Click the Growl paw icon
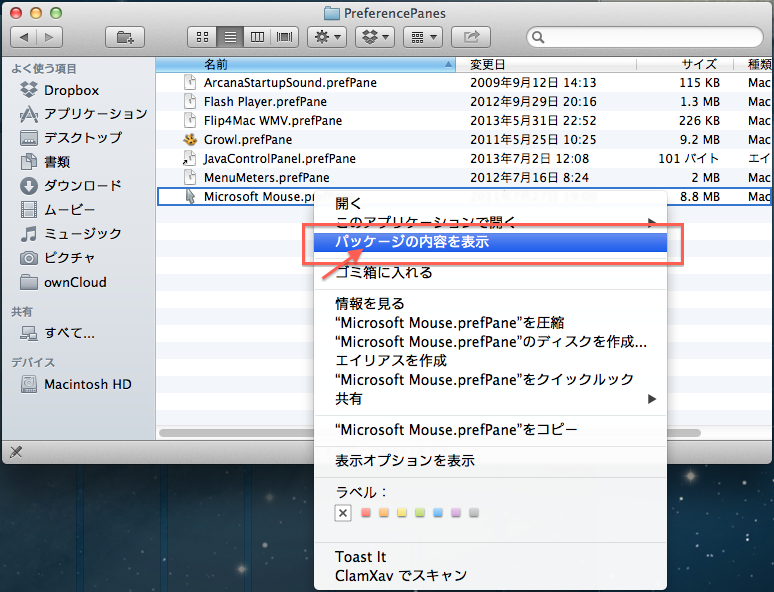The width and height of the screenshot is (774, 592). click(x=190, y=140)
